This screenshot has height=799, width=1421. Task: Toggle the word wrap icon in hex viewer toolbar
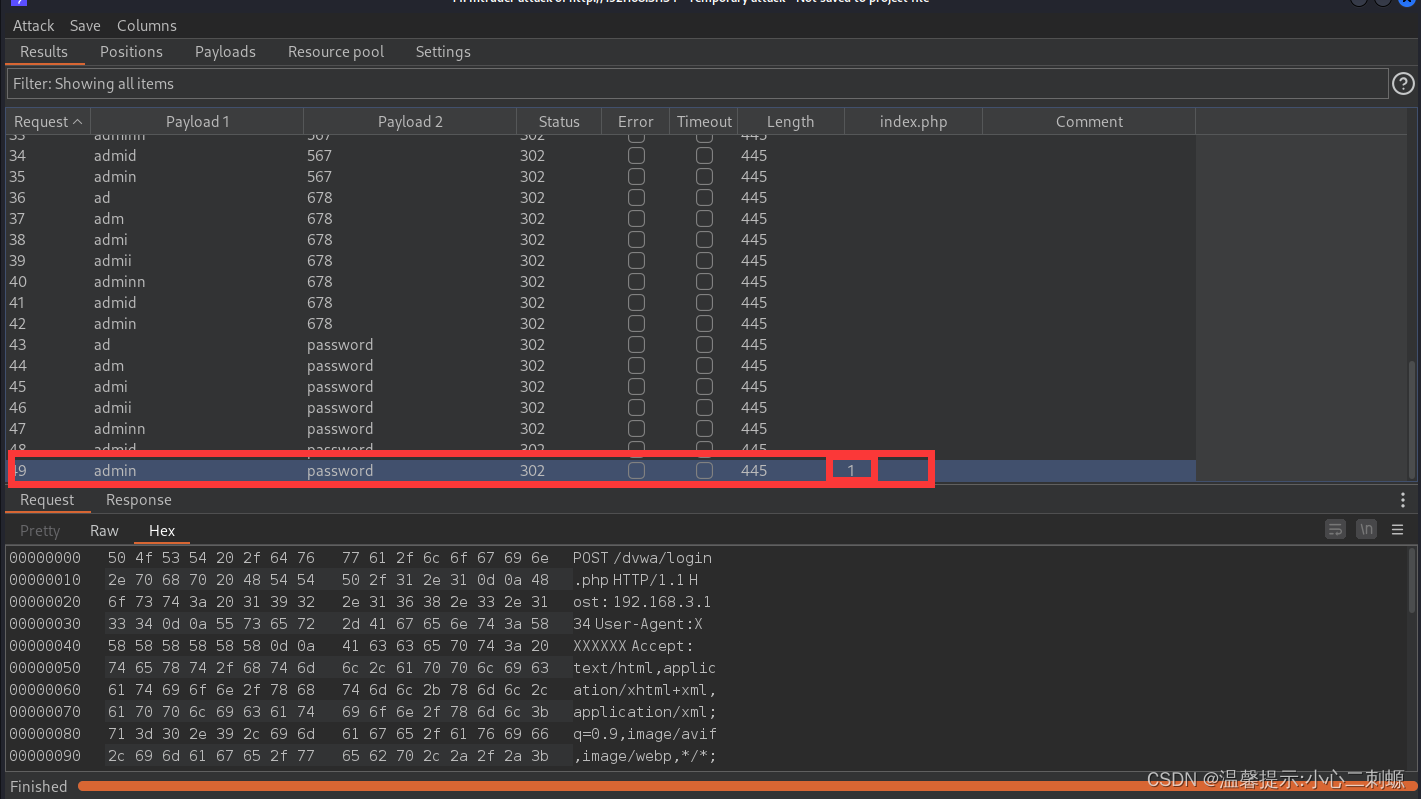pos(1335,530)
